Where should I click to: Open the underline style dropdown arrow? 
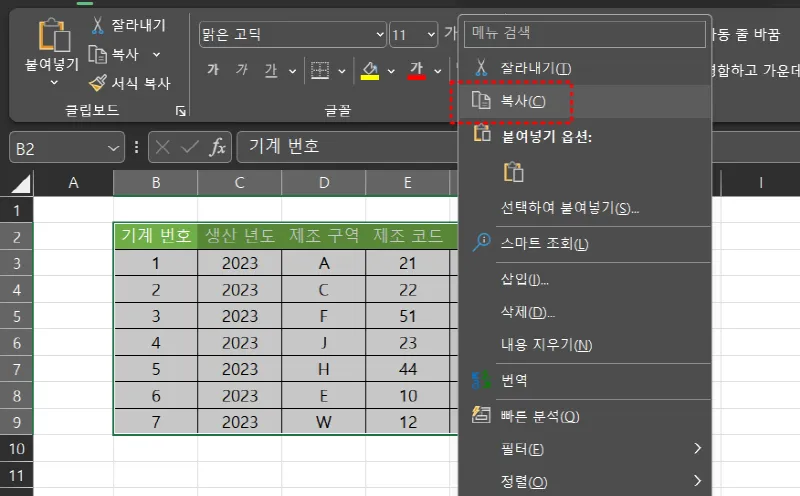click(x=292, y=71)
